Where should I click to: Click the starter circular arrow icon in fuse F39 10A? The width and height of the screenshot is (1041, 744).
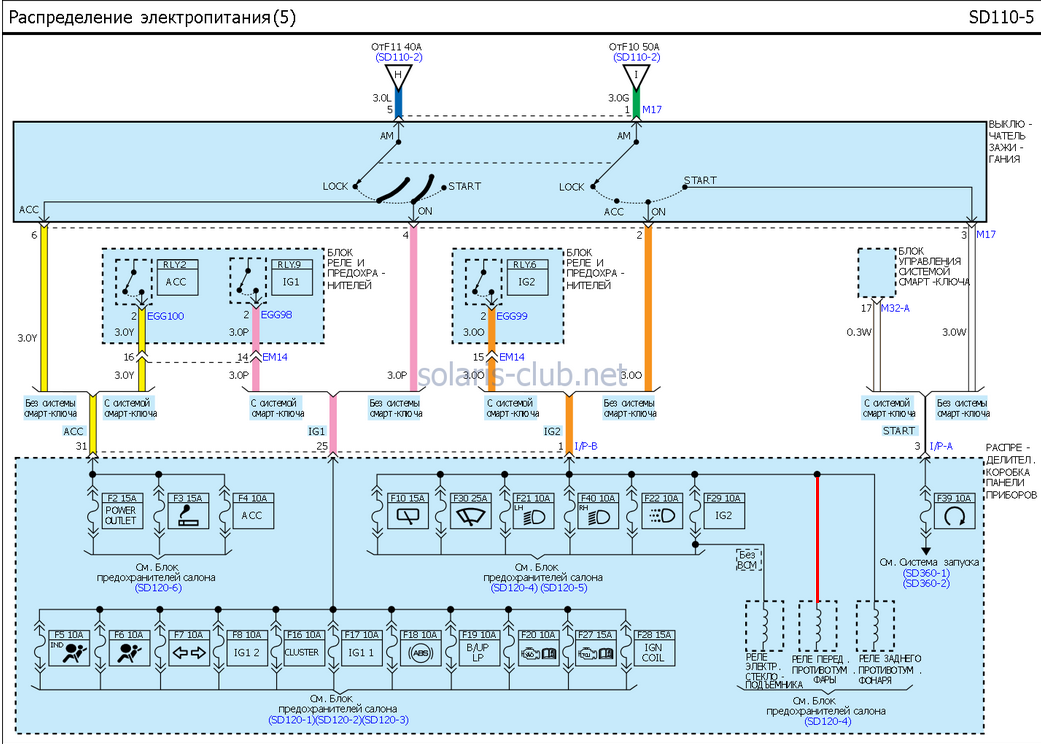[x=954, y=516]
